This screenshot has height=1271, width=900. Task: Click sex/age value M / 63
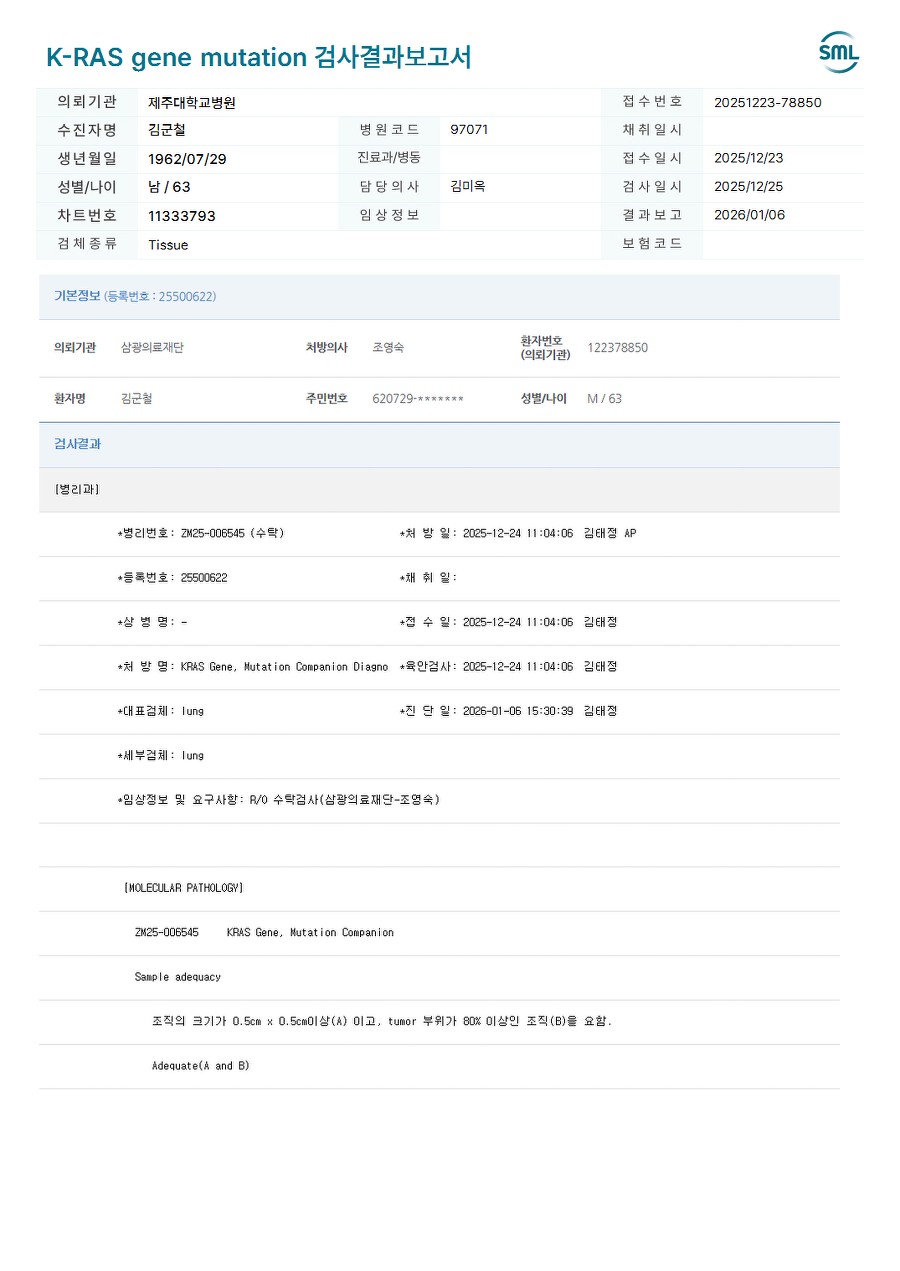[604, 399]
